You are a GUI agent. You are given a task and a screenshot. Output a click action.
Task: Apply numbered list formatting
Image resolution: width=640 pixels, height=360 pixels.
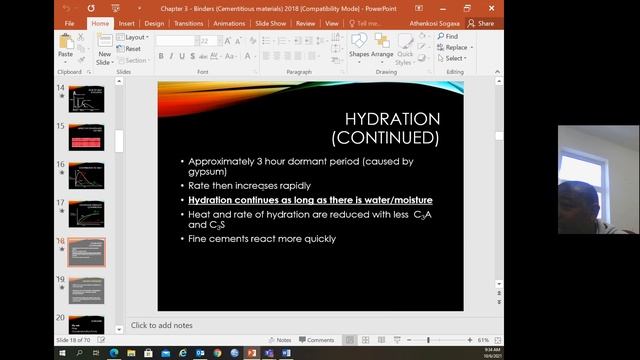[283, 41]
